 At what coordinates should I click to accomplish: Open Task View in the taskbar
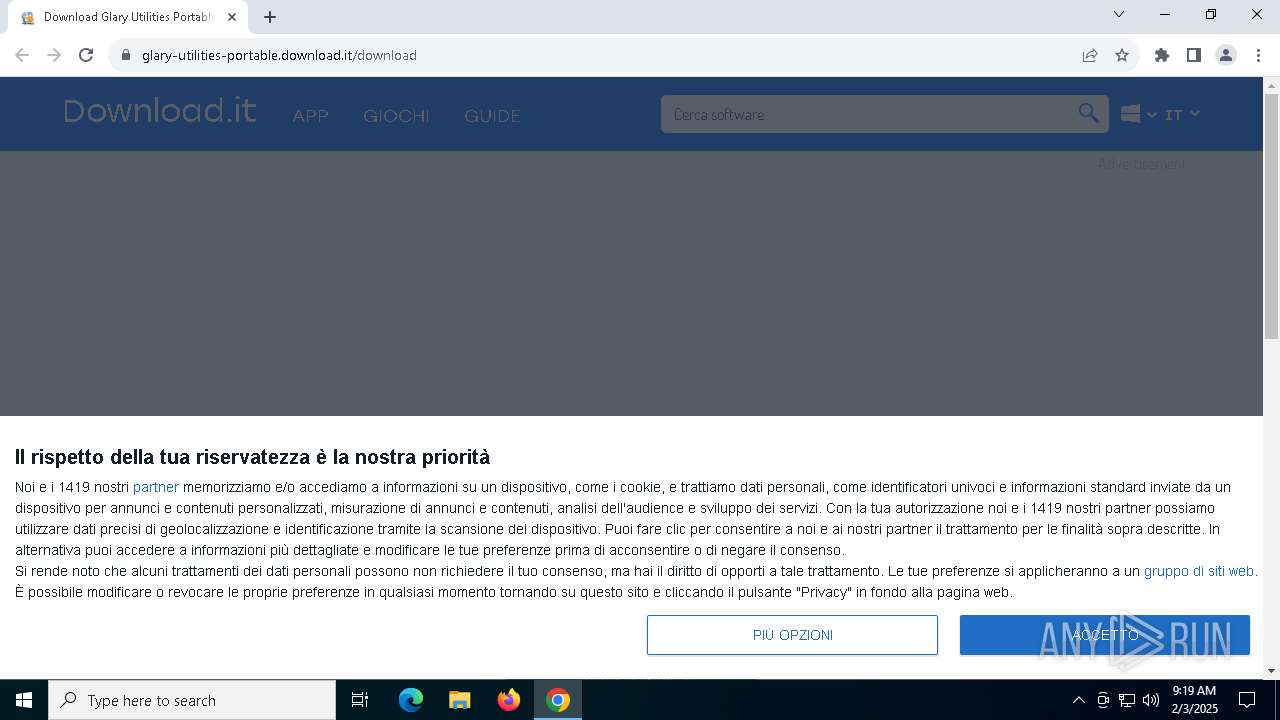click(x=360, y=700)
